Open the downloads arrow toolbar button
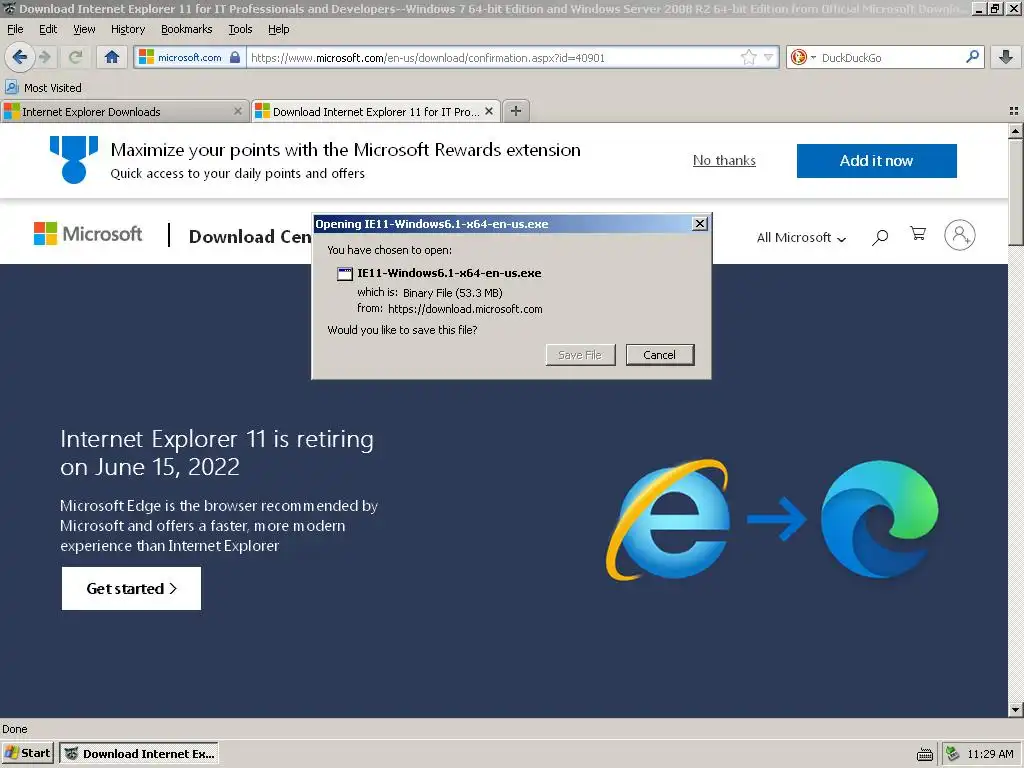Viewport: 1024px width, 768px height. [1006, 57]
